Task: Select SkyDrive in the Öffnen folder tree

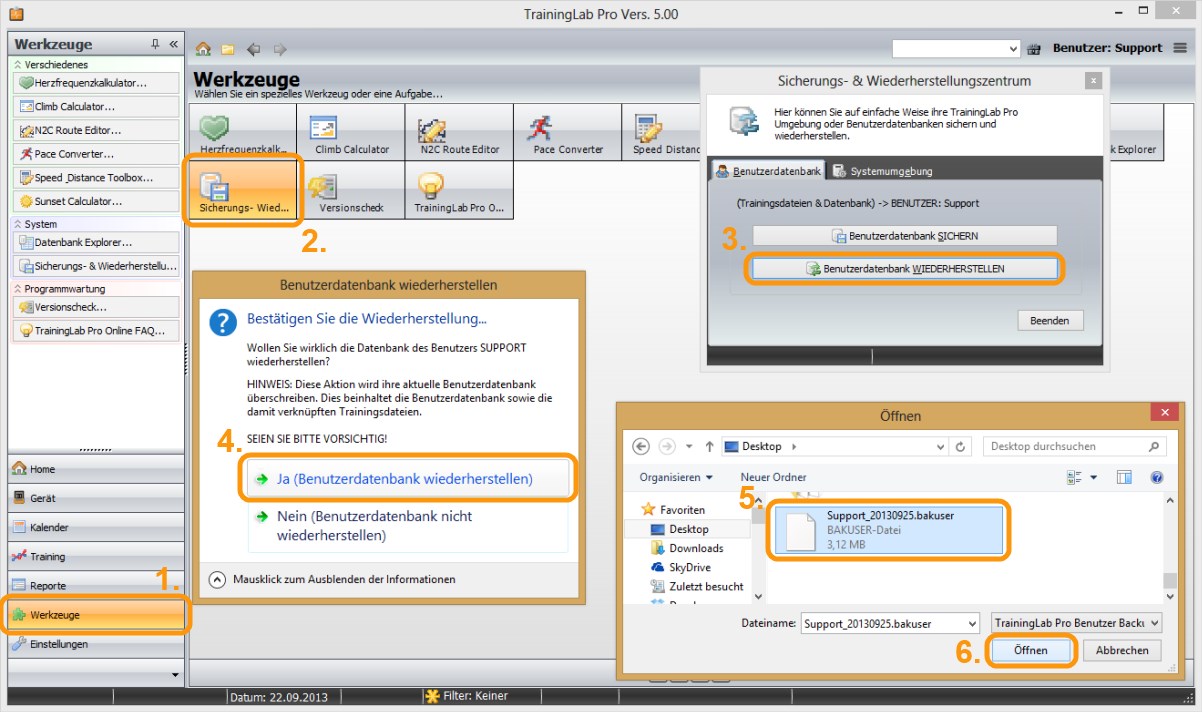Action: pos(691,567)
